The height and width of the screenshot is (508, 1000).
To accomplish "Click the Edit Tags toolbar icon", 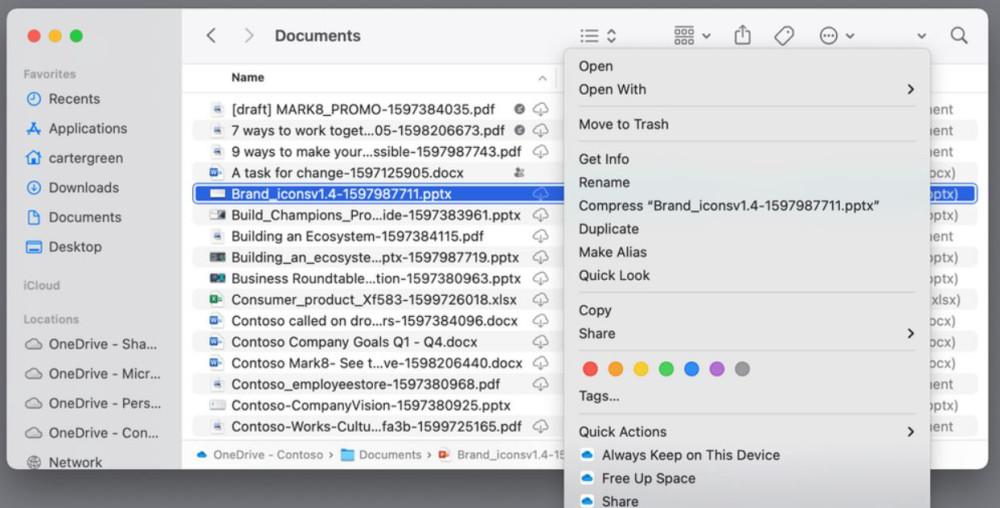I will 784,36.
